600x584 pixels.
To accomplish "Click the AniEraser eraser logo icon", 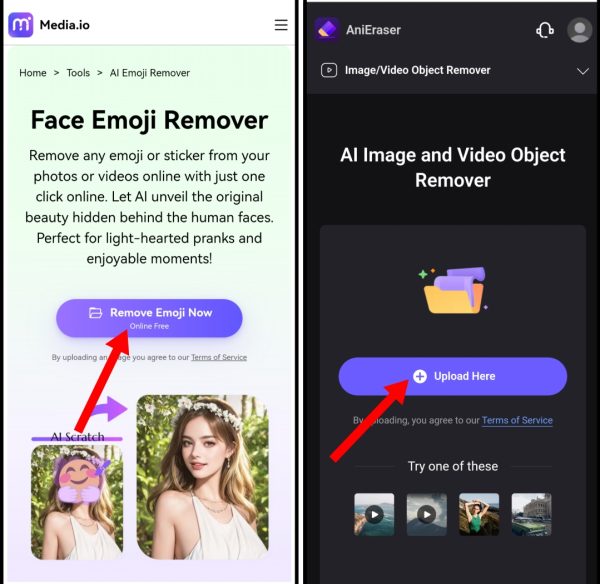I will [x=326, y=29].
